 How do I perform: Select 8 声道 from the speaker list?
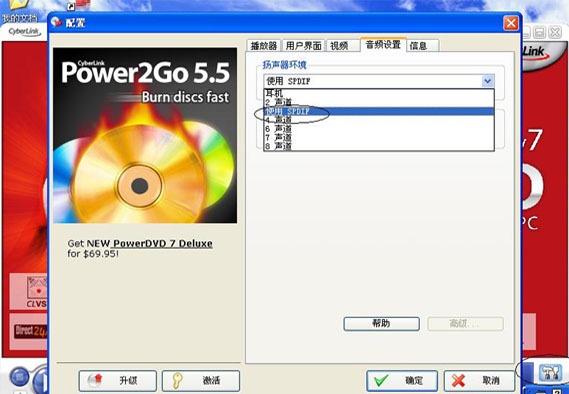[x=378, y=146]
